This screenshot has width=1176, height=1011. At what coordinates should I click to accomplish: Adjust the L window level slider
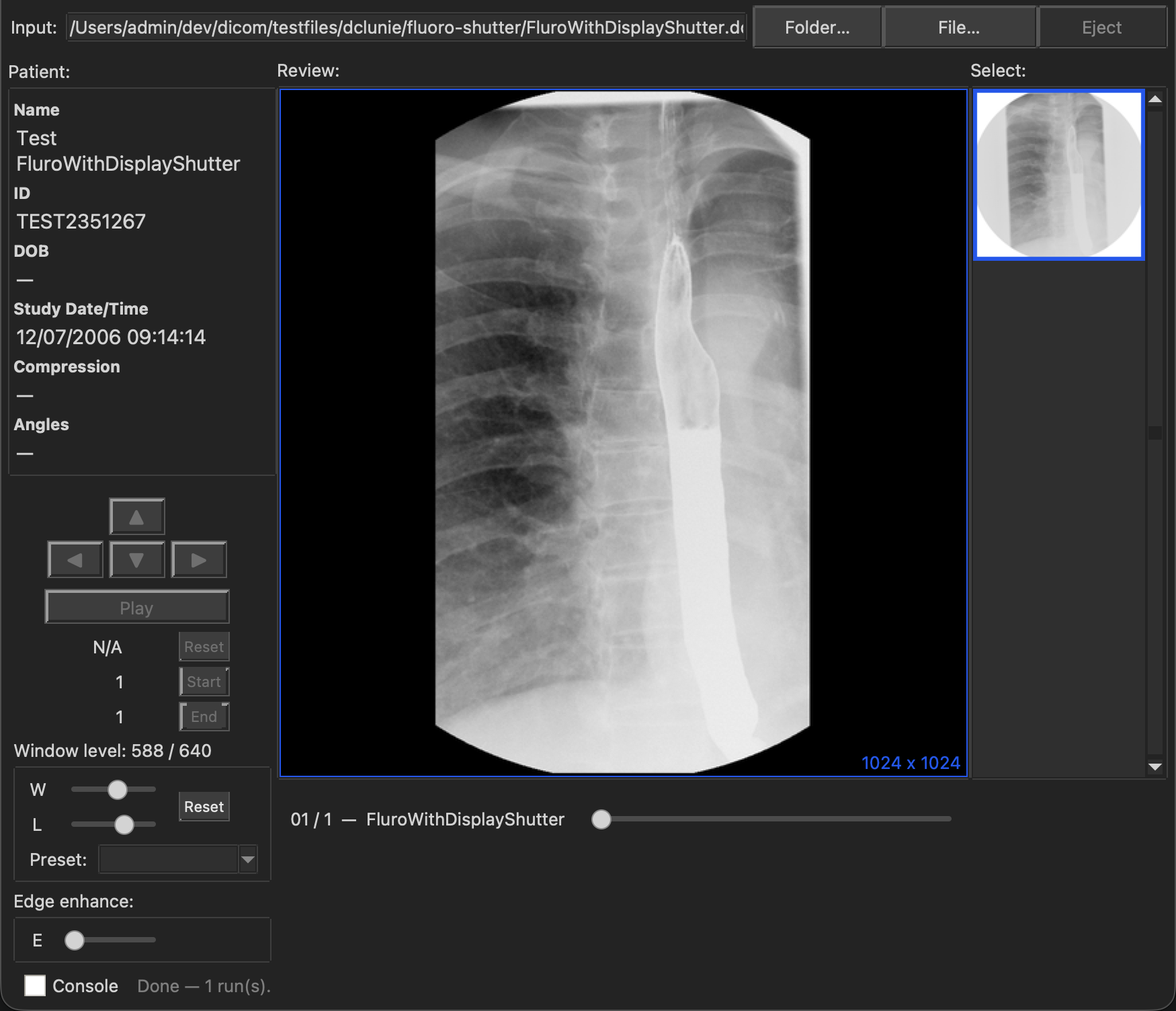[124, 825]
